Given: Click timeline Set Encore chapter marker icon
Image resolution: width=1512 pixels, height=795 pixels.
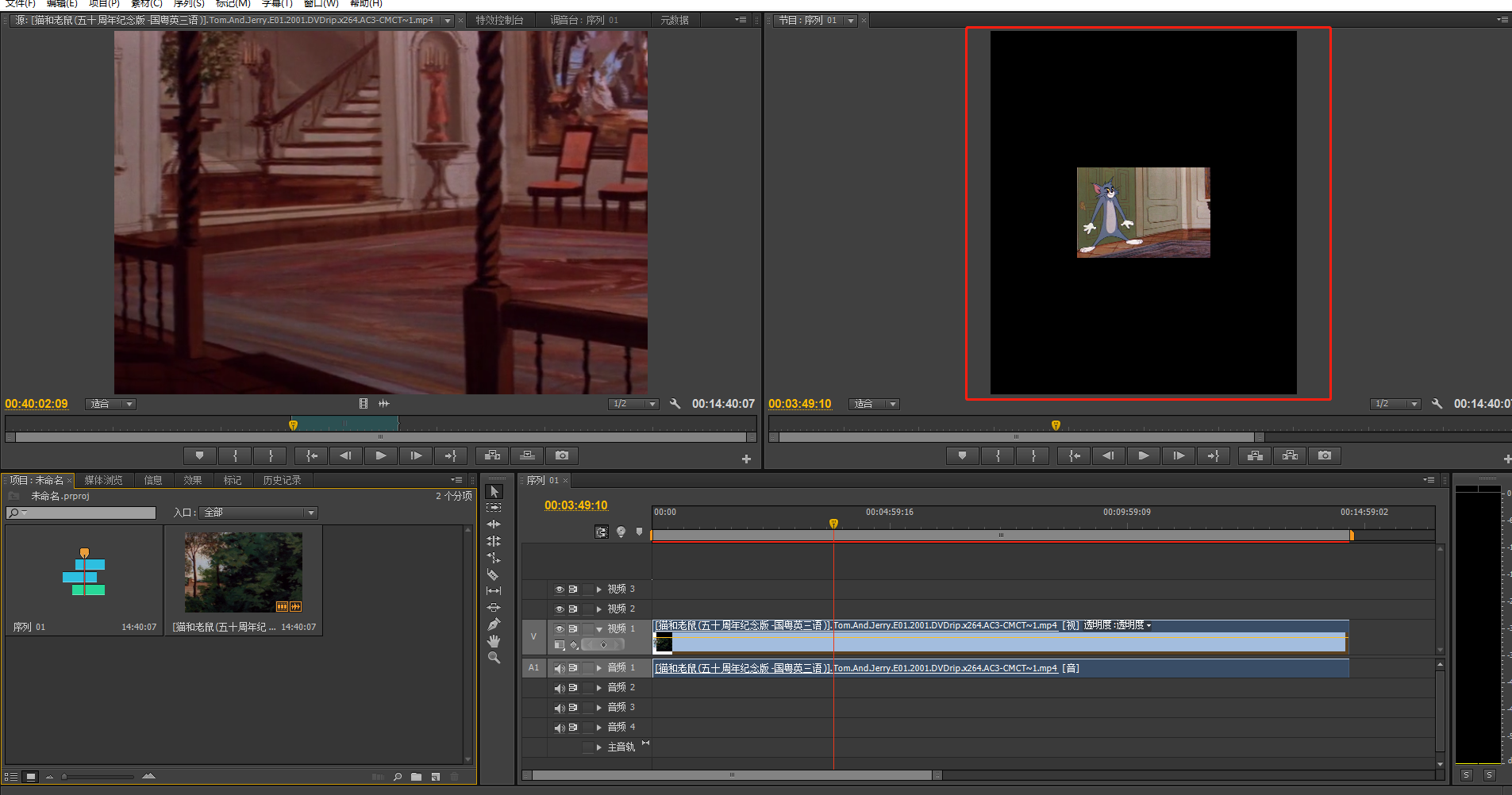Looking at the screenshot, I should tap(621, 532).
